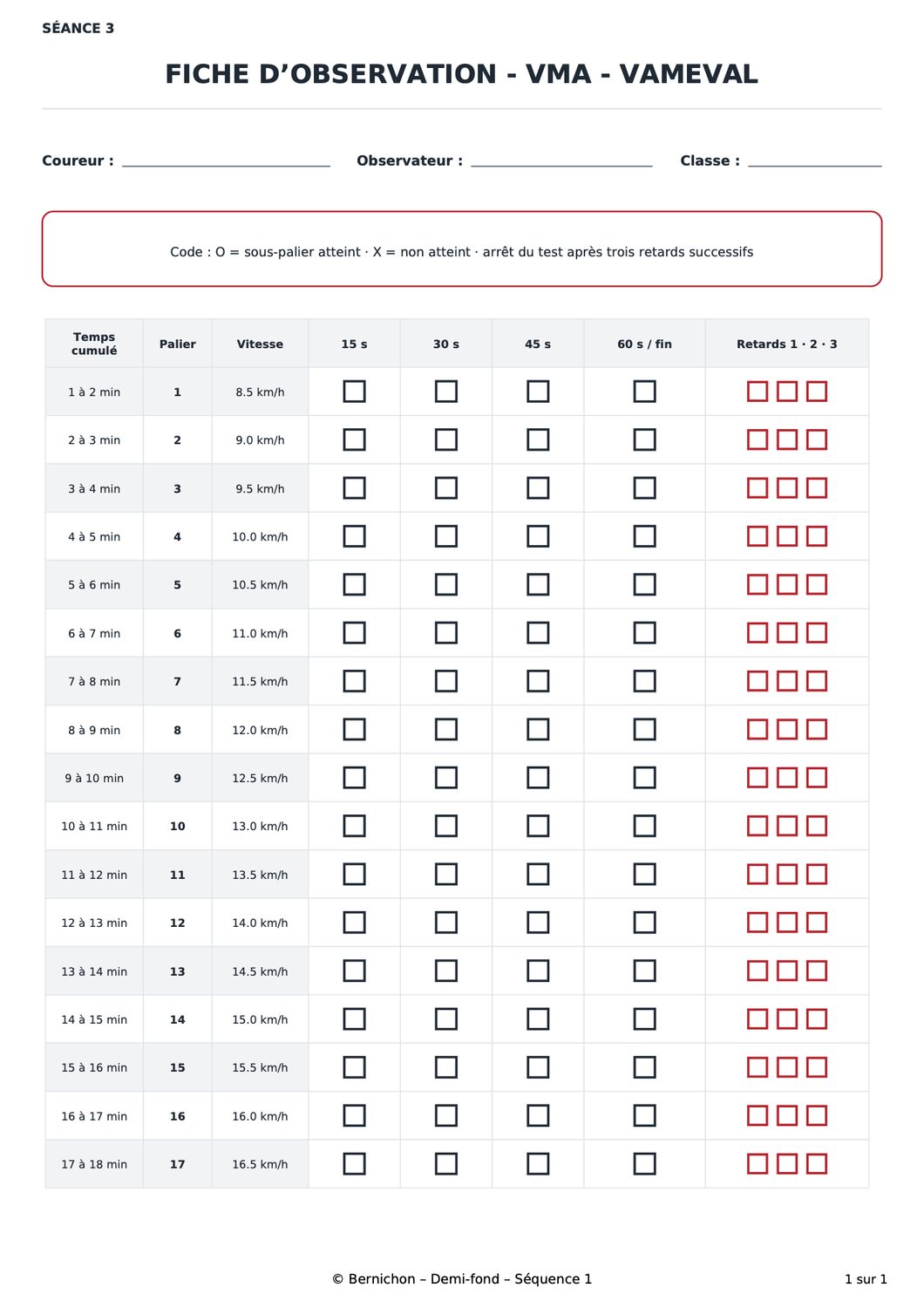
Task: Tick the 60 s / fin box for palier 17
Action: point(644,1163)
